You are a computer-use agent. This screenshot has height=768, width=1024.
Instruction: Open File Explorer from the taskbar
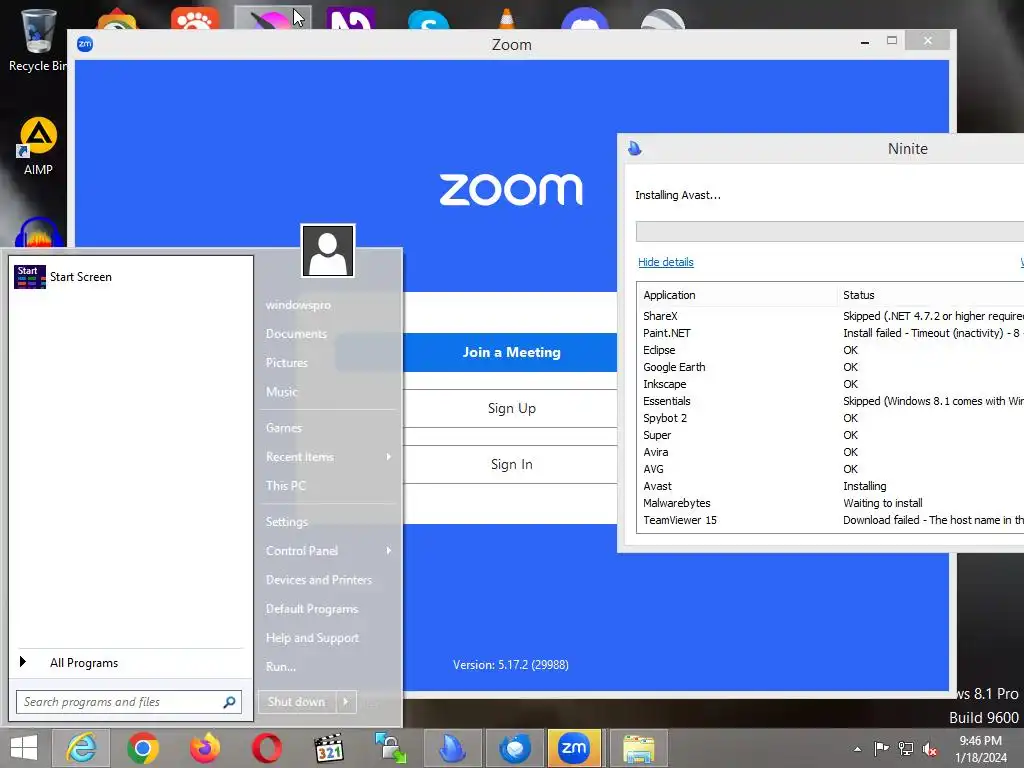point(638,748)
